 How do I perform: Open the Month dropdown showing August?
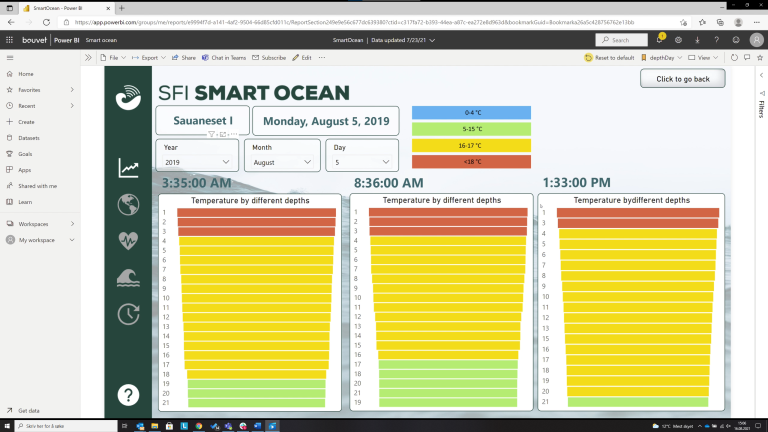click(x=282, y=162)
